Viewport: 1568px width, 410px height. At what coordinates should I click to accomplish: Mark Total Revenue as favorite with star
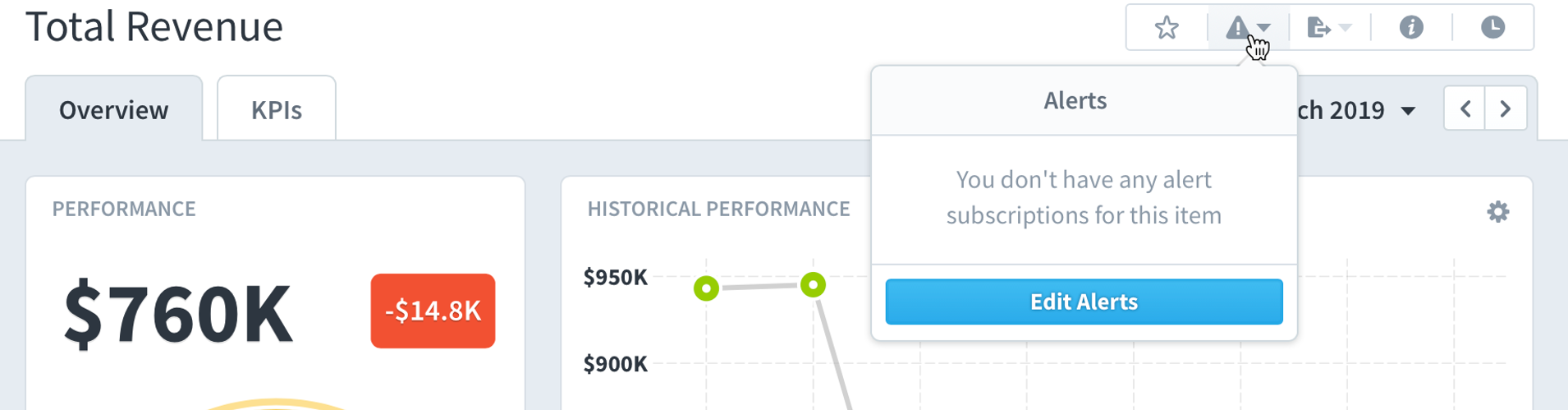point(1167,28)
